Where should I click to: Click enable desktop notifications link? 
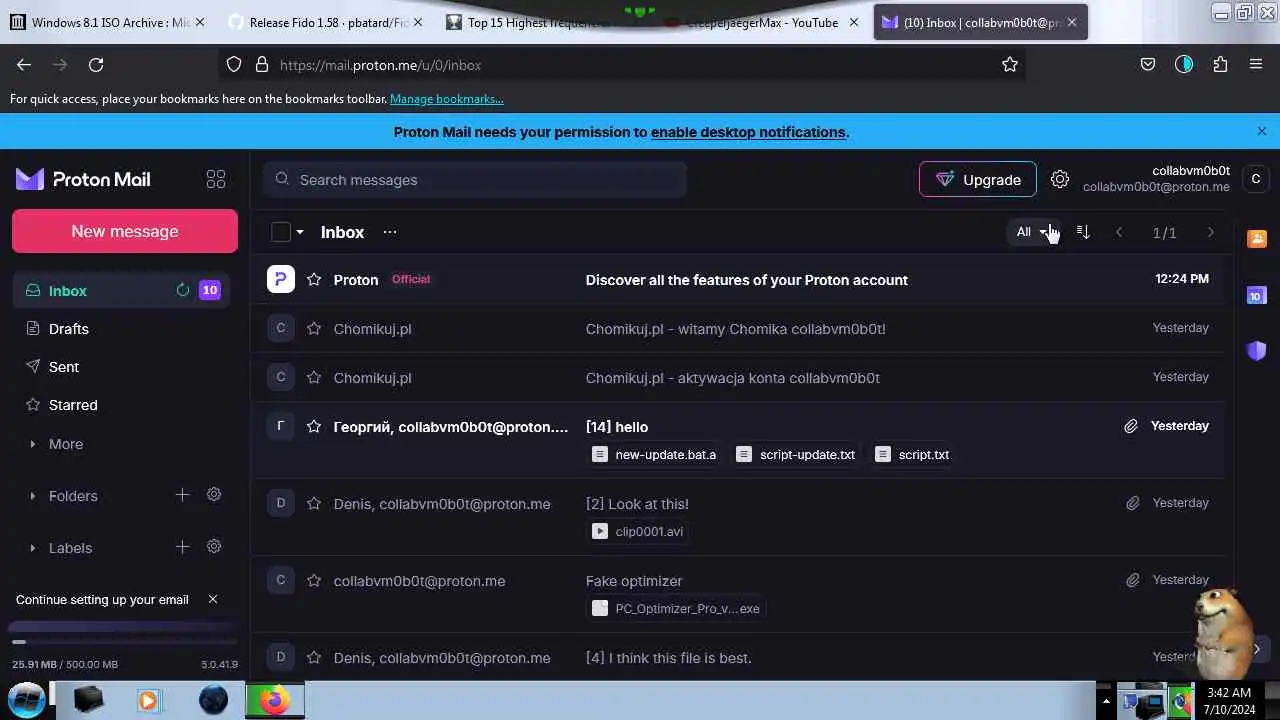tap(748, 132)
